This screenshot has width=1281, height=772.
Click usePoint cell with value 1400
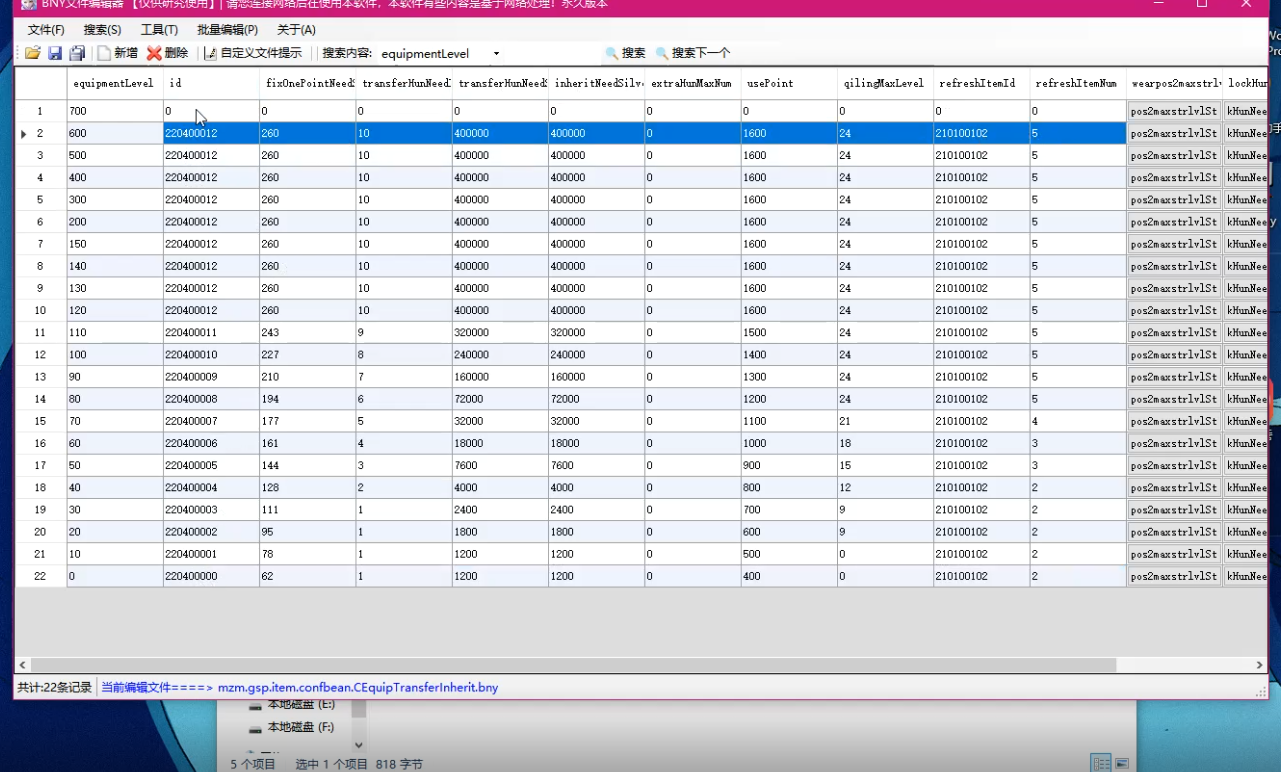(x=789, y=355)
